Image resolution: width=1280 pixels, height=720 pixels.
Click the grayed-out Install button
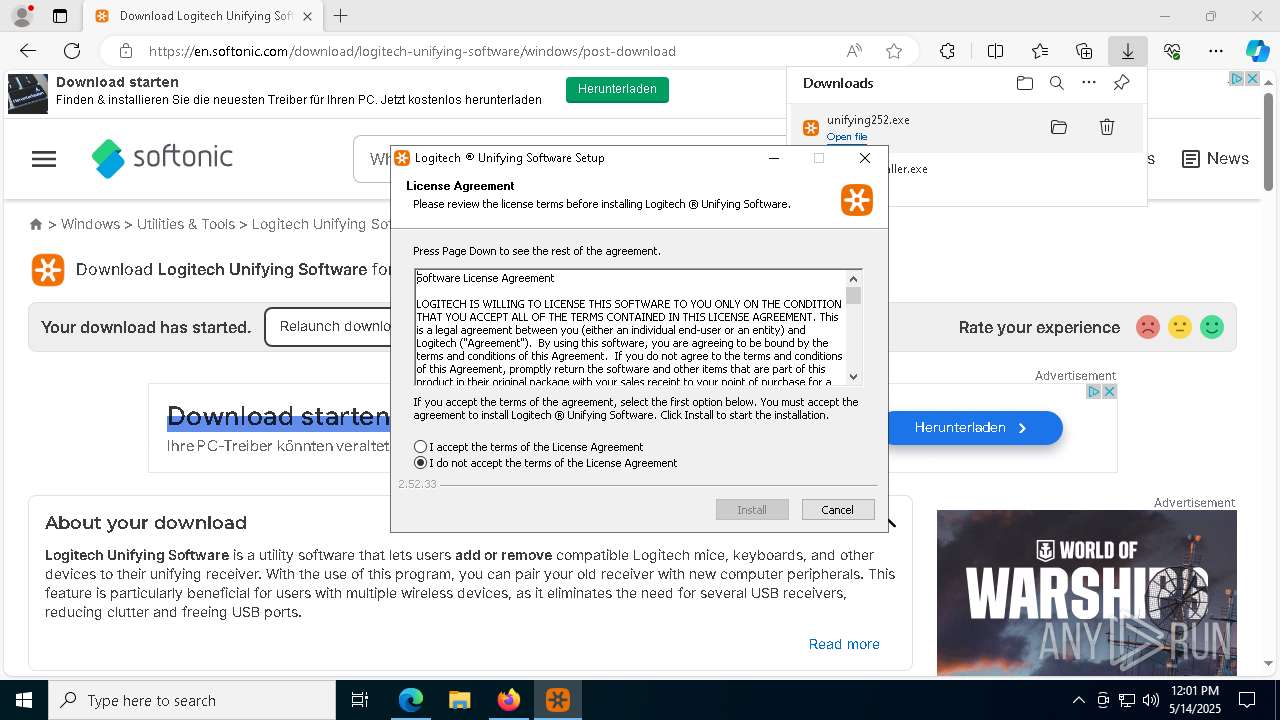click(x=752, y=510)
